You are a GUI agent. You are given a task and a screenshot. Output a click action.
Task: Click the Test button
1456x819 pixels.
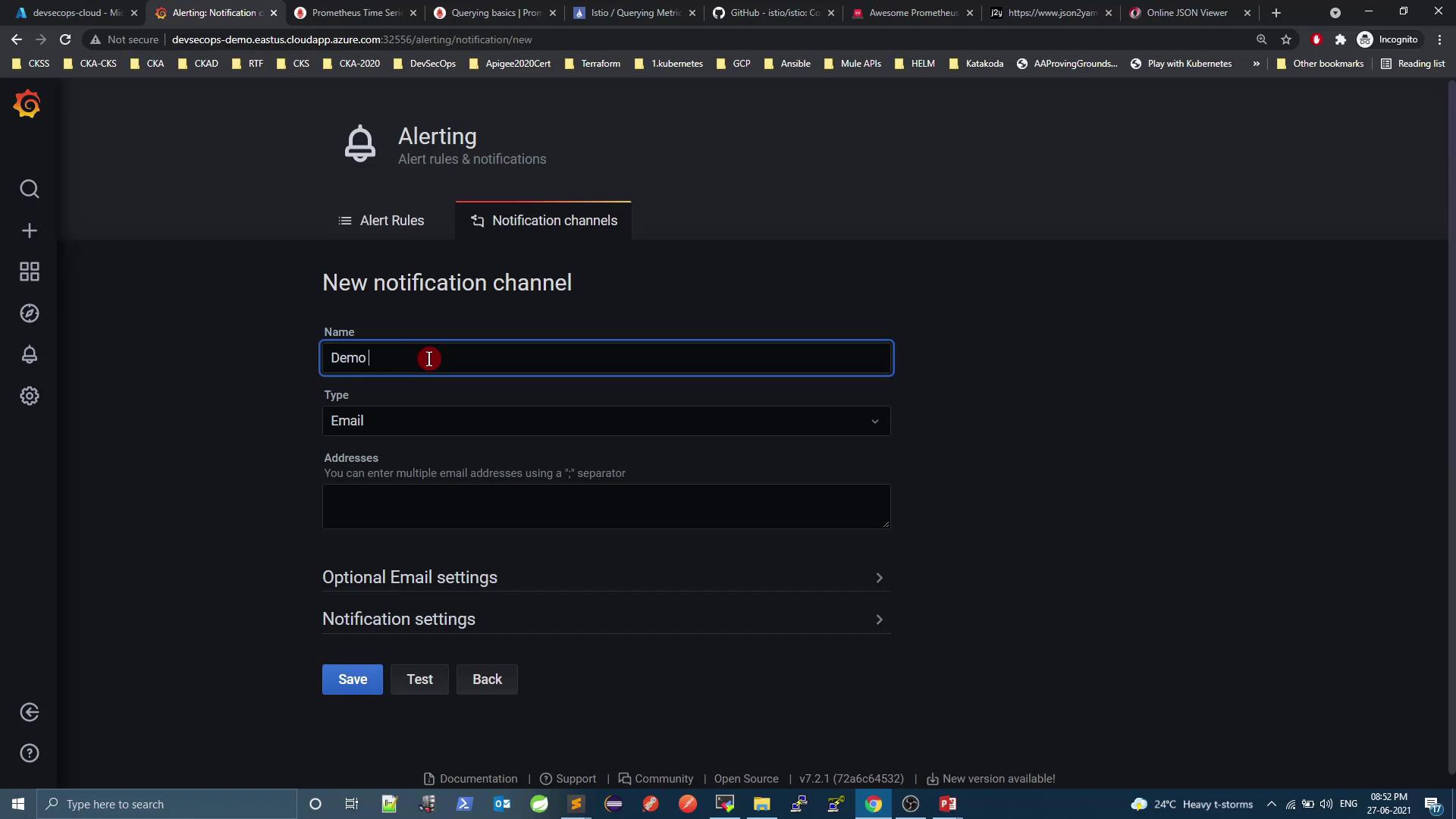(x=419, y=679)
